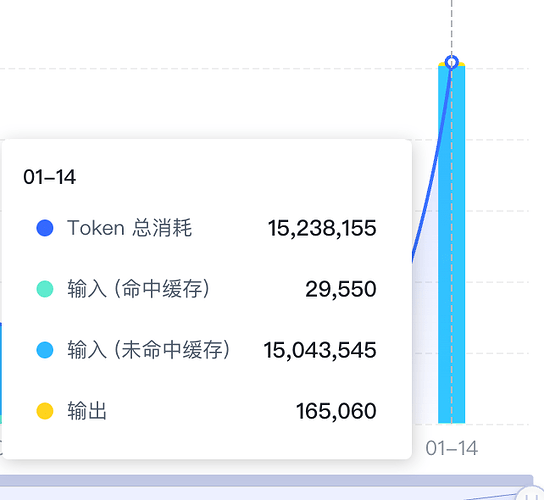This screenshot has height=500, width=544.
Task: Click the line data point atop the 01-14 bar
Action: point(451,62)
